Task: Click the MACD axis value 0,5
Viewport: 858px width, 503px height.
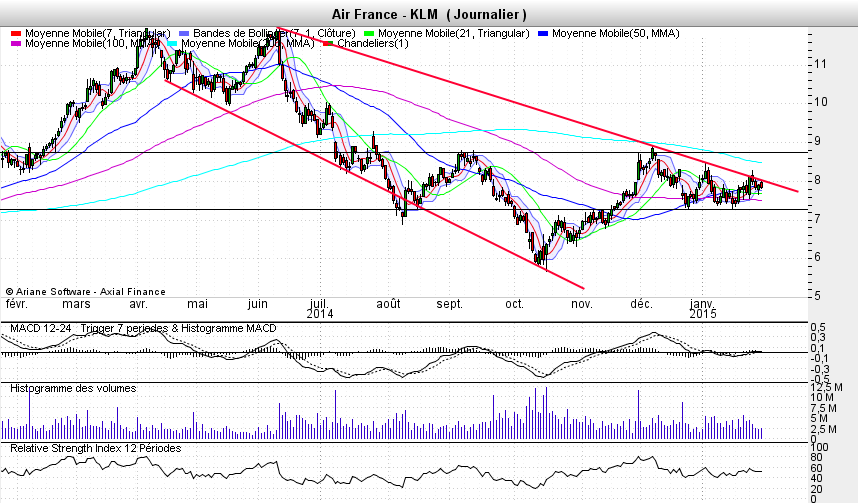Action: (818, 328)
